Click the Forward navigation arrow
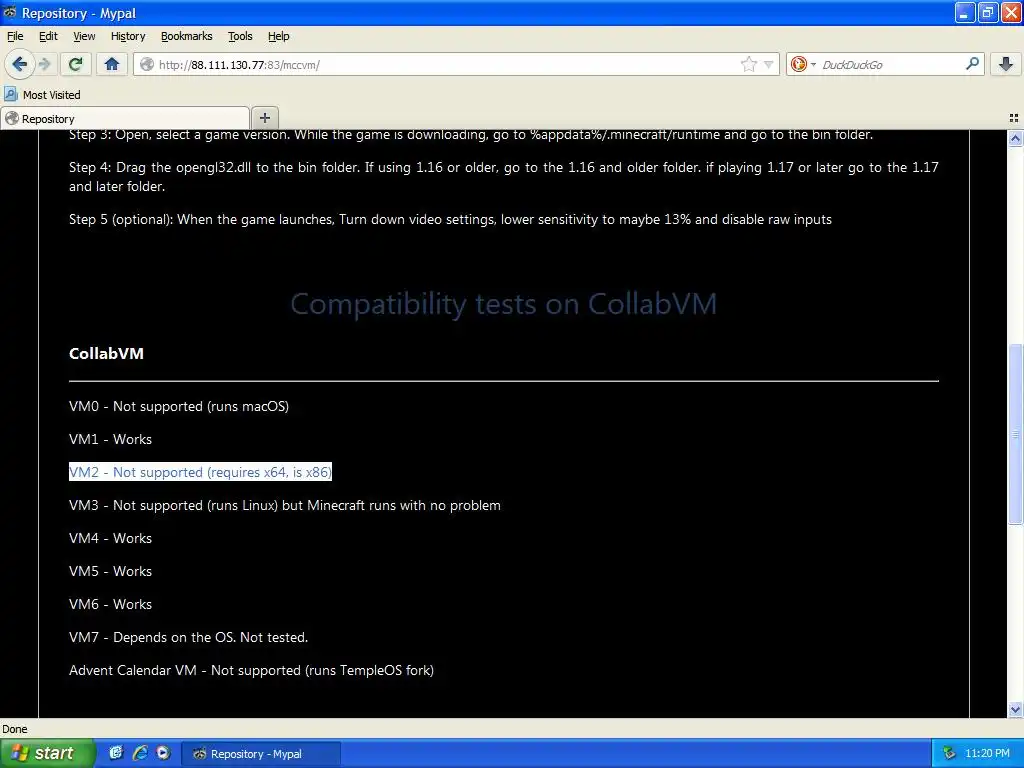The width and height of the screenshot is (1024, 768). pyautogui.click(x=44, y=64)
